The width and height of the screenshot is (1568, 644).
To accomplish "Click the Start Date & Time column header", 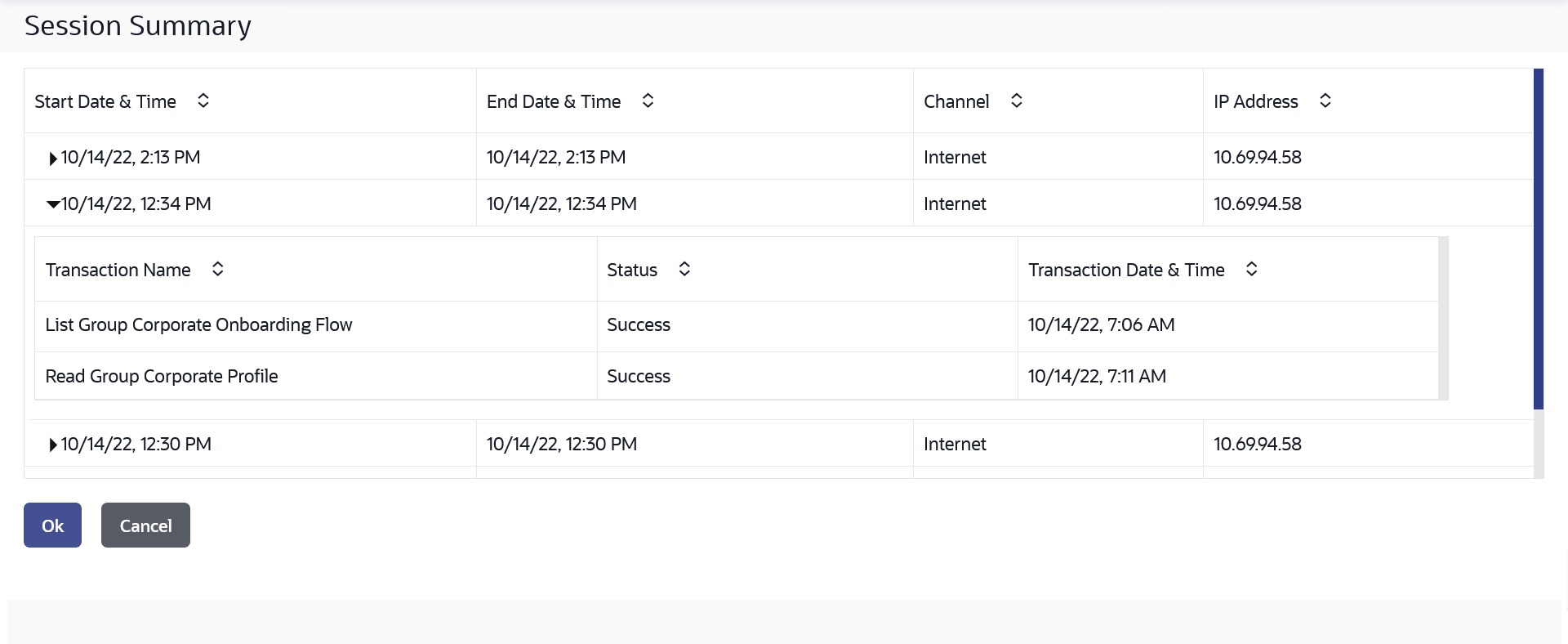I will point(105,101).
